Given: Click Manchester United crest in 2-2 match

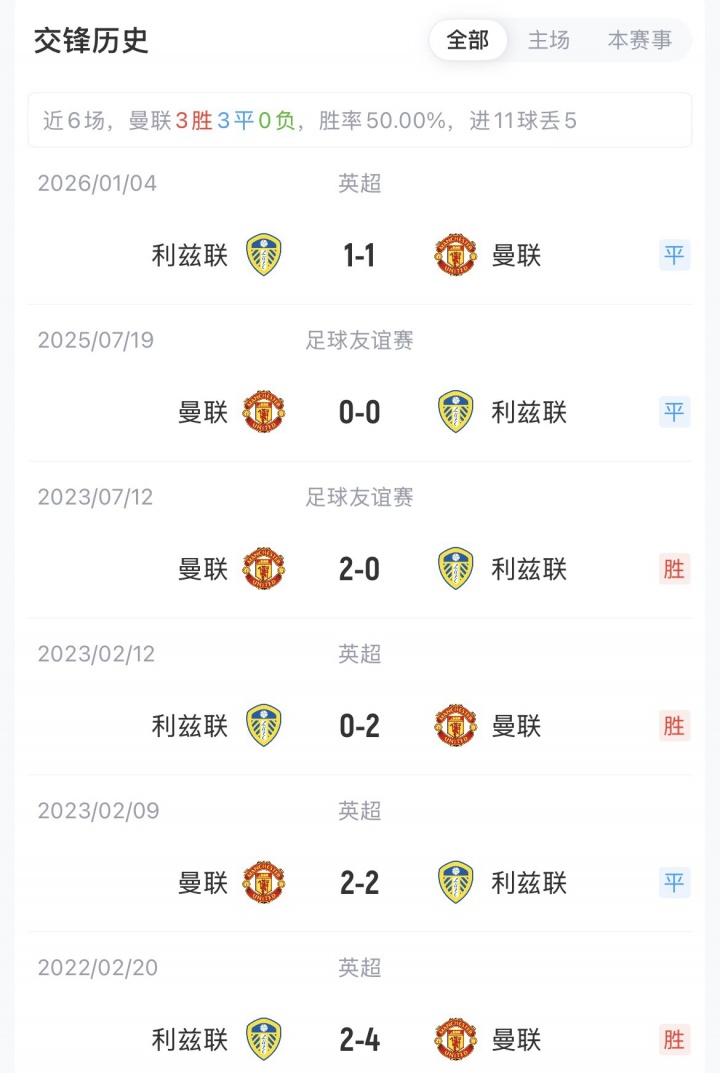Looking at the screenshot, I should pos(264,883).
